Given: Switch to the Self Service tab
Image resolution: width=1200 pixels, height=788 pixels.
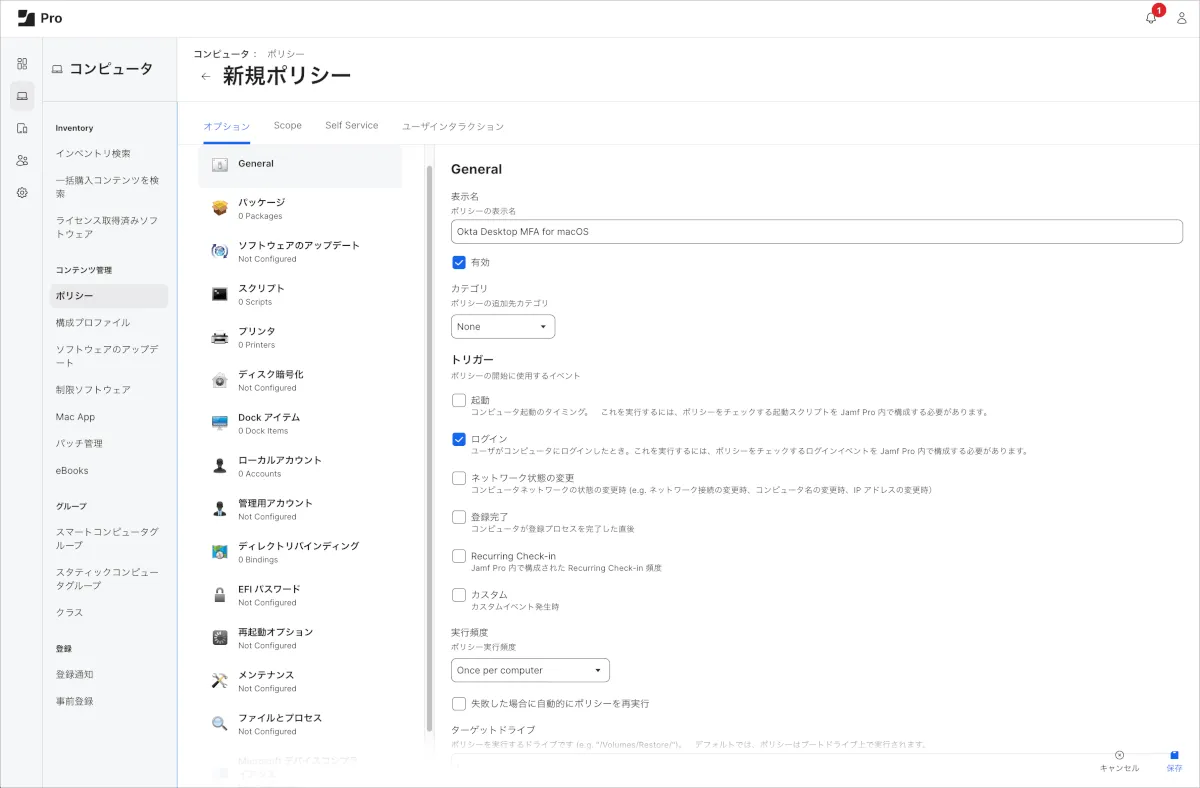Looking at the screenshot, I should [351, 126].
